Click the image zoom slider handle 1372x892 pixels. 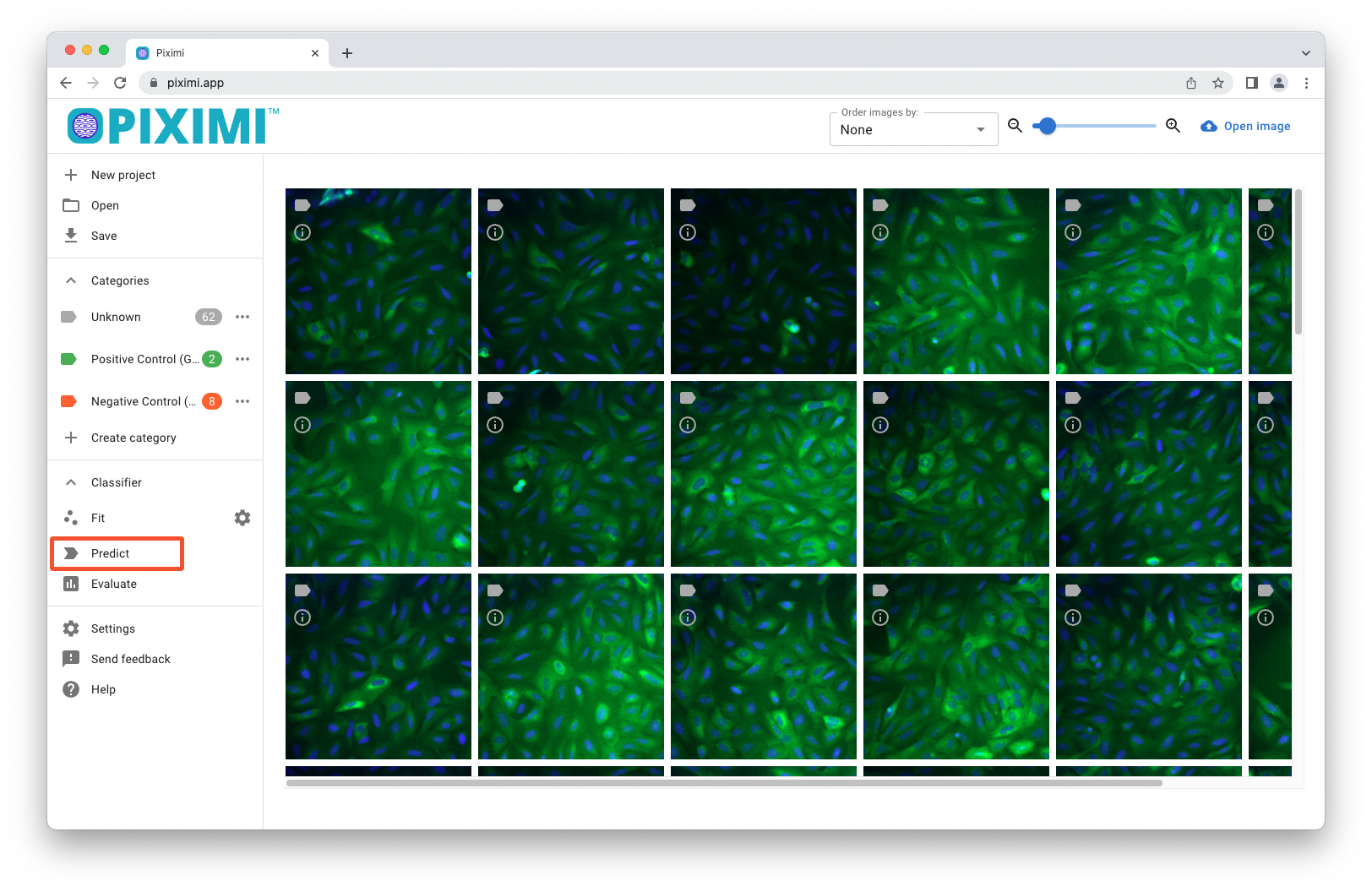[x=1048, y=126]
